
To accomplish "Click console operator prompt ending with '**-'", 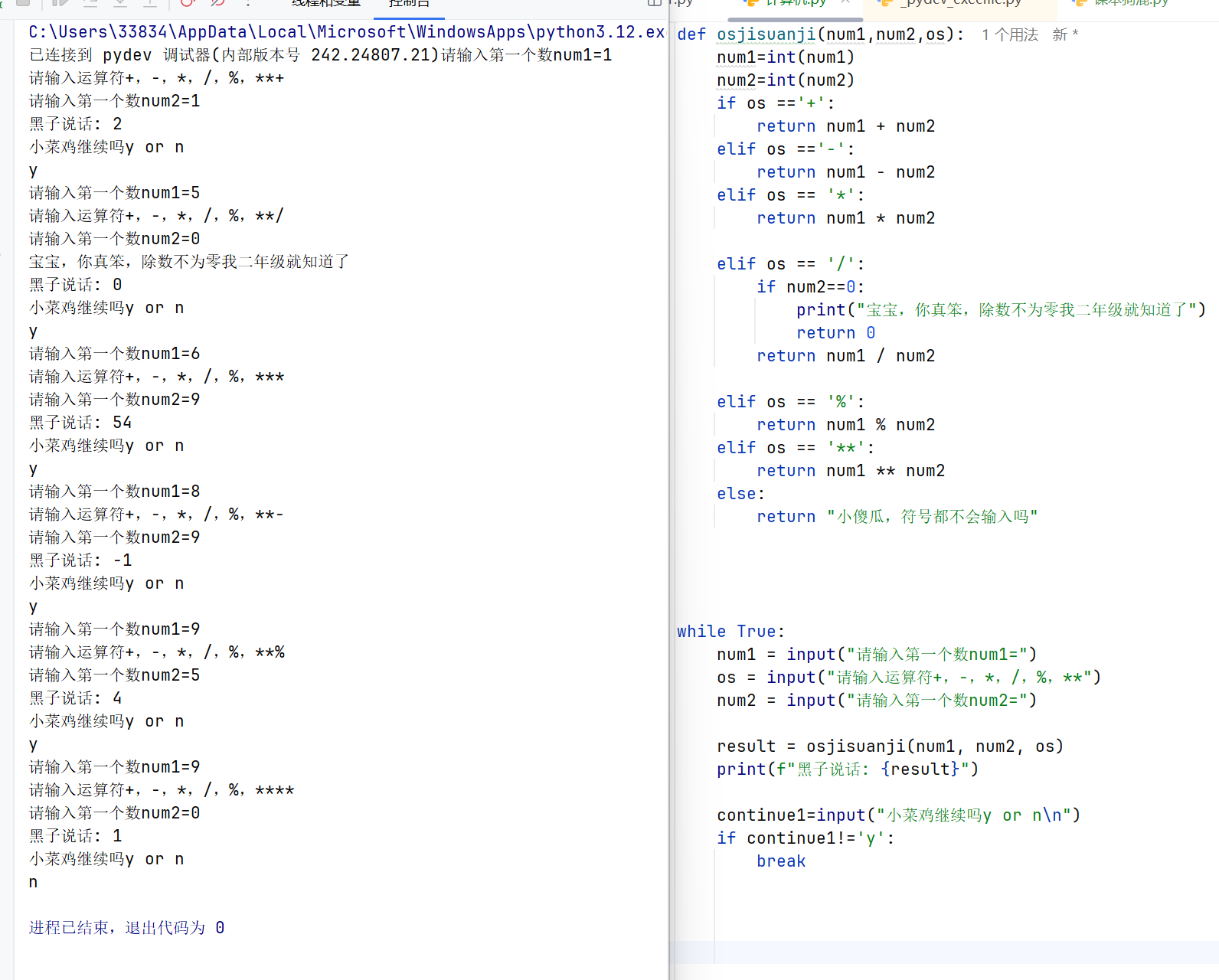I will point(156,514).
